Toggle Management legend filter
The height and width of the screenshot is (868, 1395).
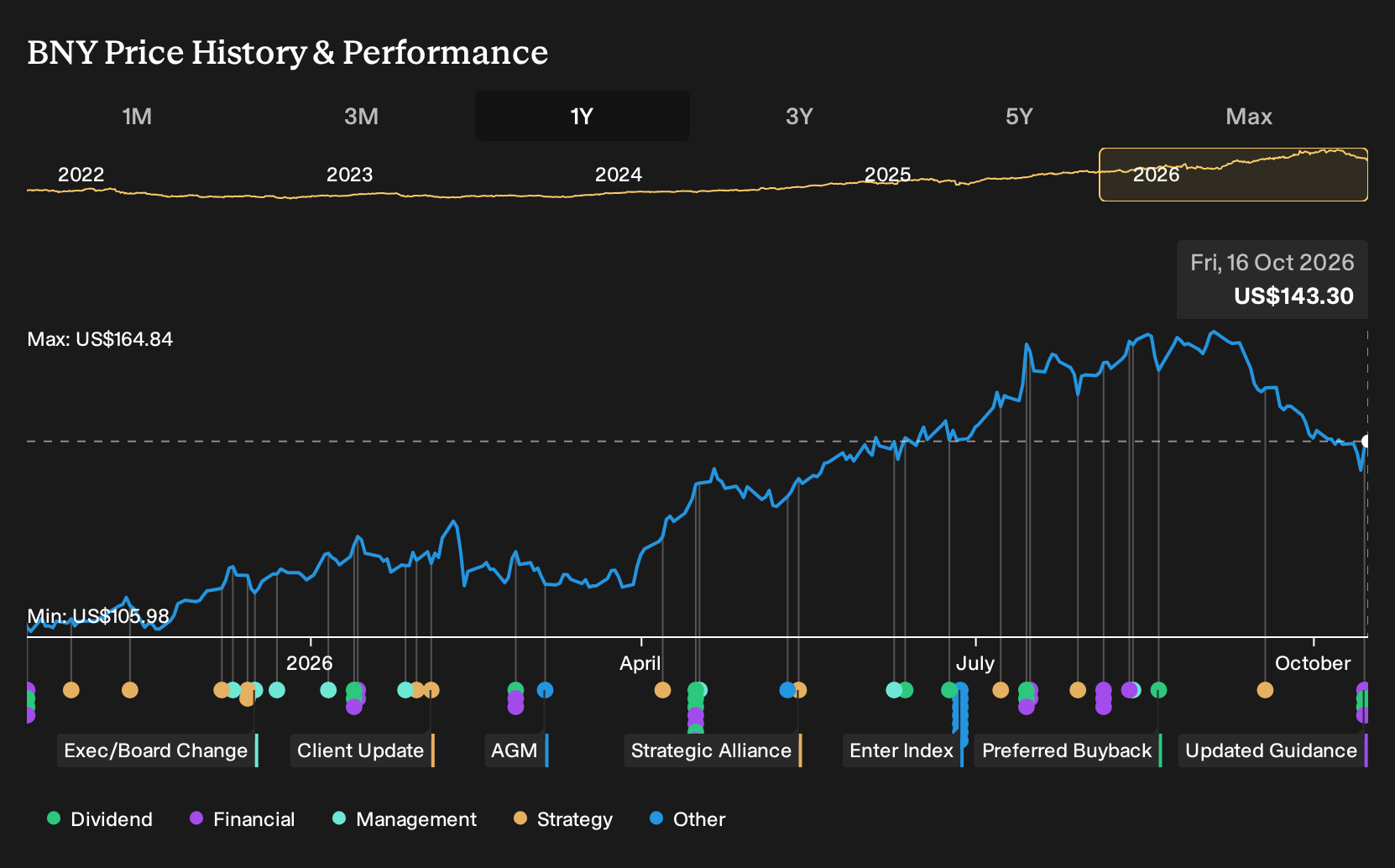405,819
